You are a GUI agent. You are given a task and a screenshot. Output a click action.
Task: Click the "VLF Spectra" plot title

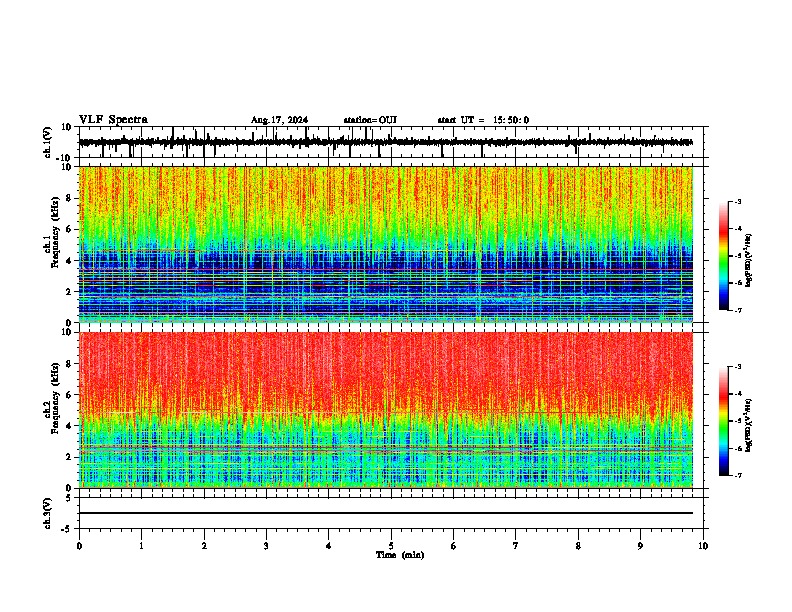coord(113,120)
